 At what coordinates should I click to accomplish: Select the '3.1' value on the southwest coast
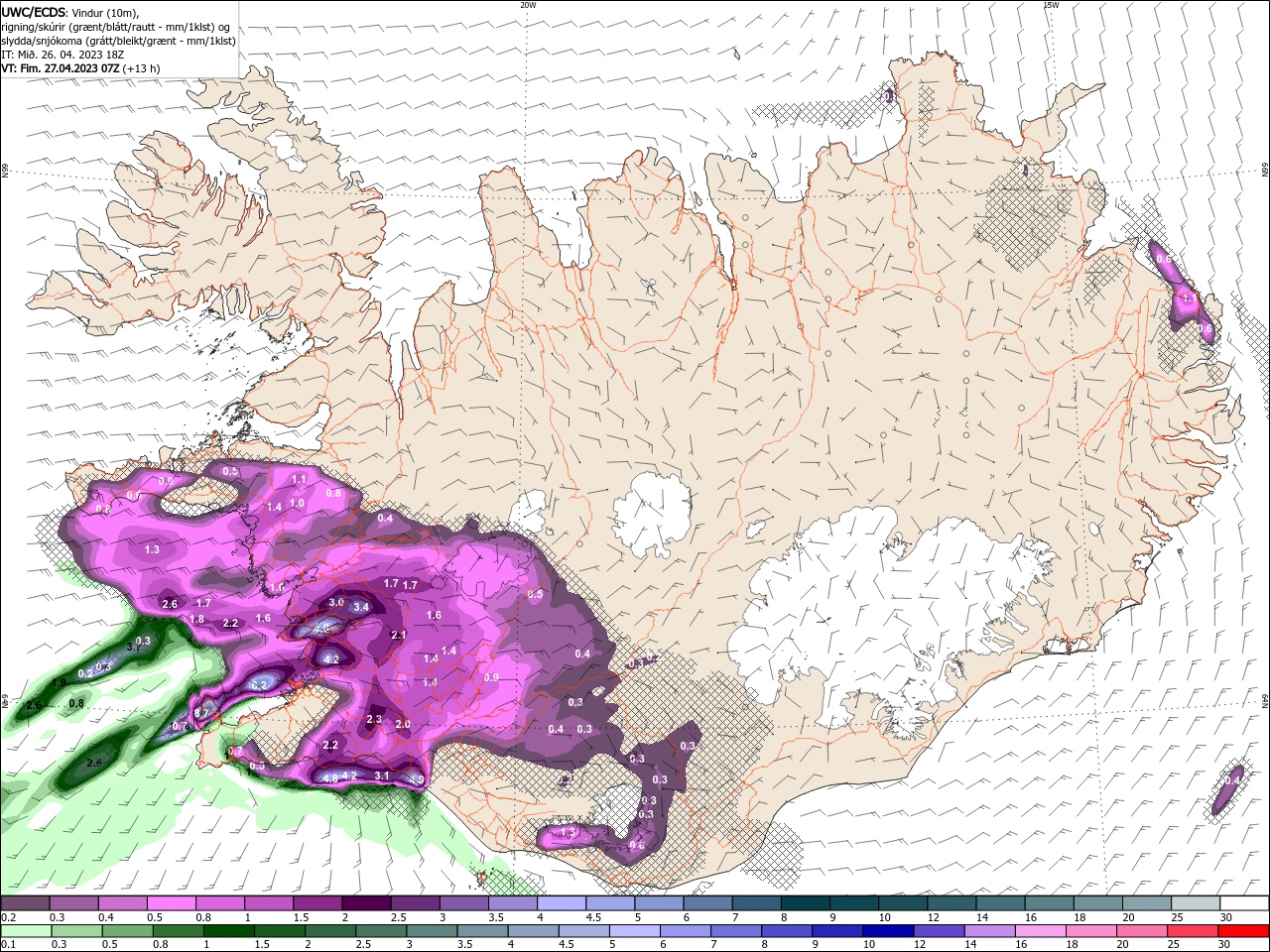[382, 775]
